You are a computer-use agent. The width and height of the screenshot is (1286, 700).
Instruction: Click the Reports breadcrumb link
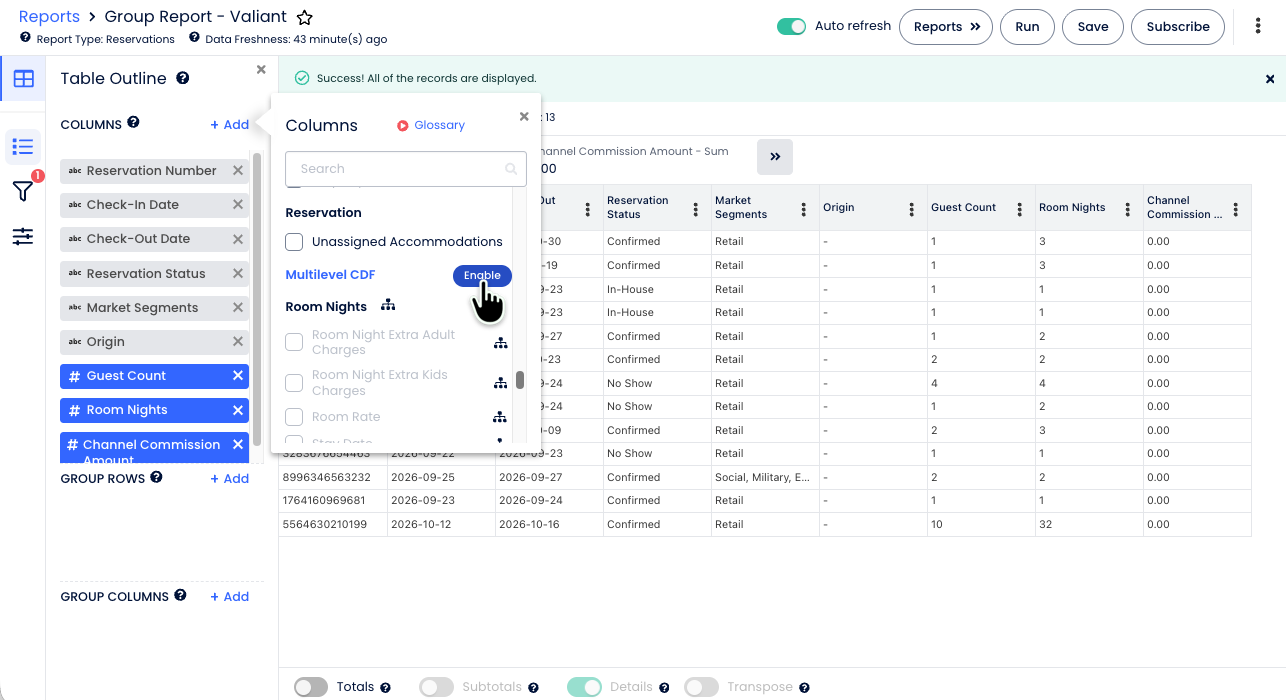(49, 17)
